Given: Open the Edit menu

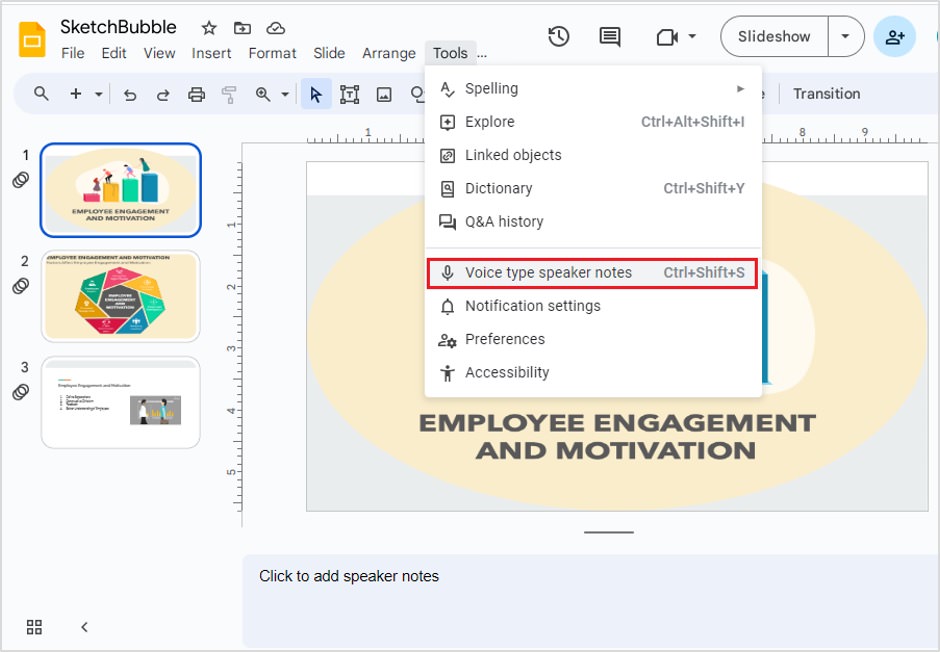Looking at the screenshot, I should click(114, 53).
